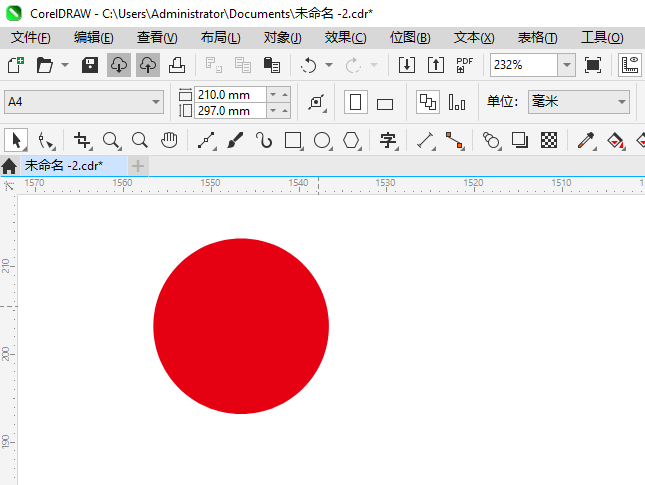Select the Text tool
Viewport: 645px width, 485px height.
coord(388,140)
